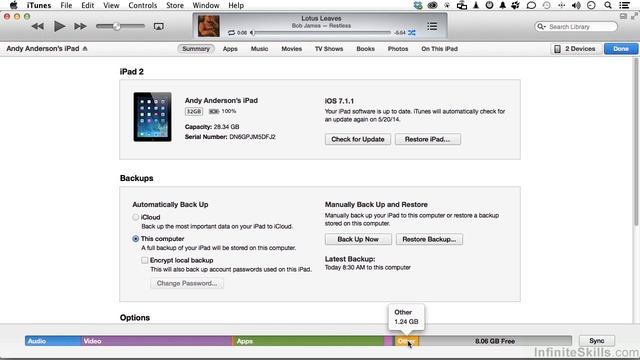Click the Lotus Leaves album artwork
Screen dimensions: 640x360
coord(209,26)
